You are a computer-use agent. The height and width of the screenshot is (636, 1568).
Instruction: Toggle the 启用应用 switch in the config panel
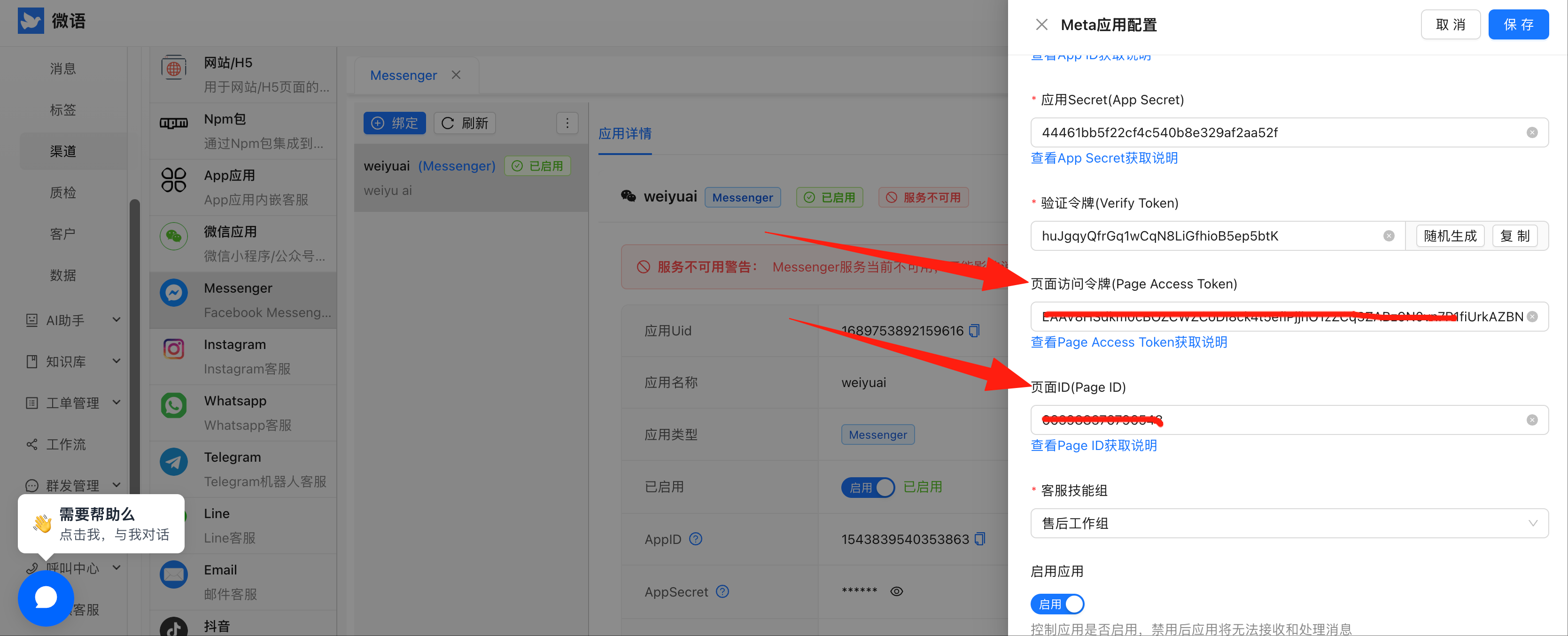click(1057, 604)
